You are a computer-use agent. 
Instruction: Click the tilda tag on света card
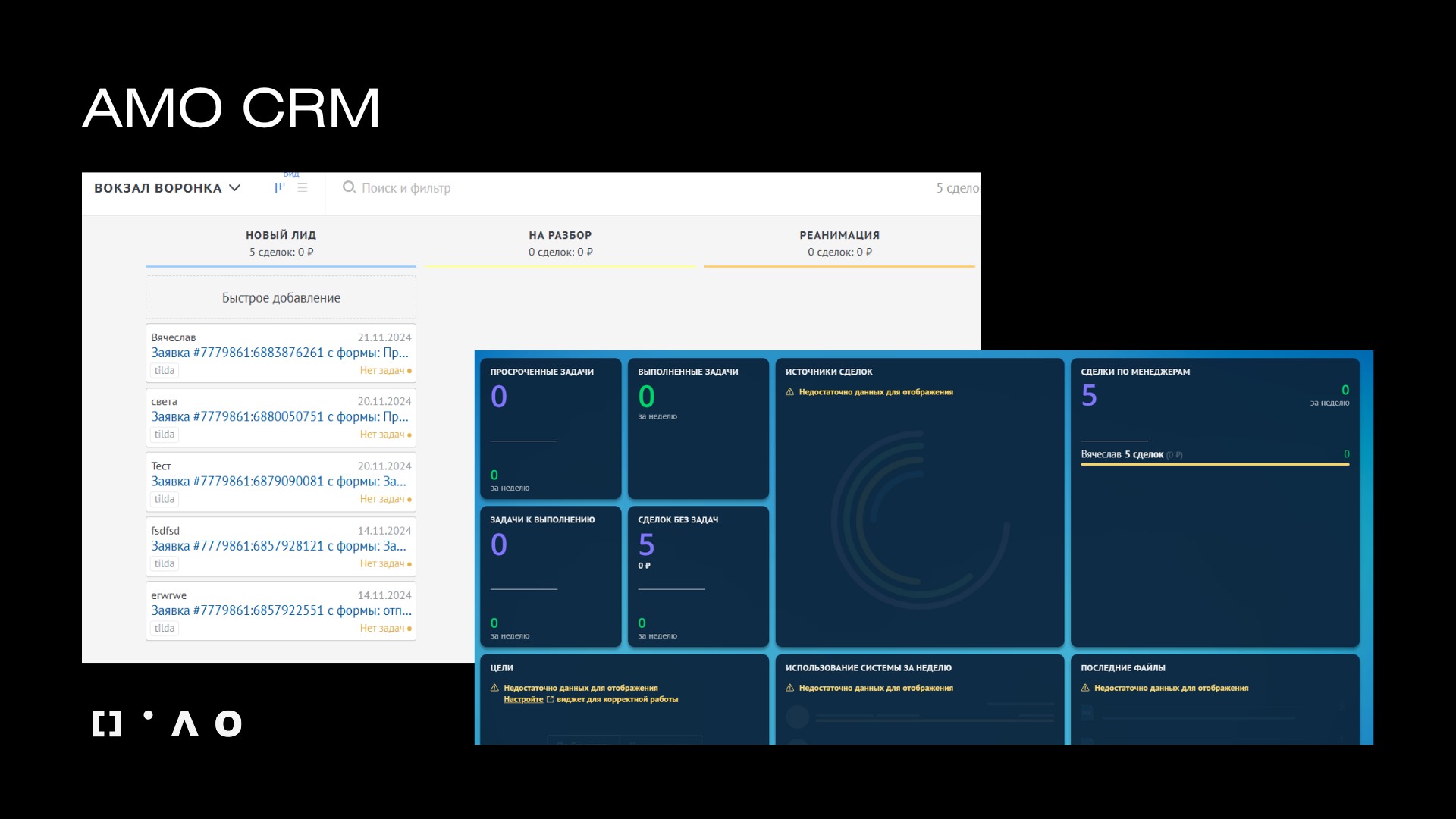tap(165, 435)
